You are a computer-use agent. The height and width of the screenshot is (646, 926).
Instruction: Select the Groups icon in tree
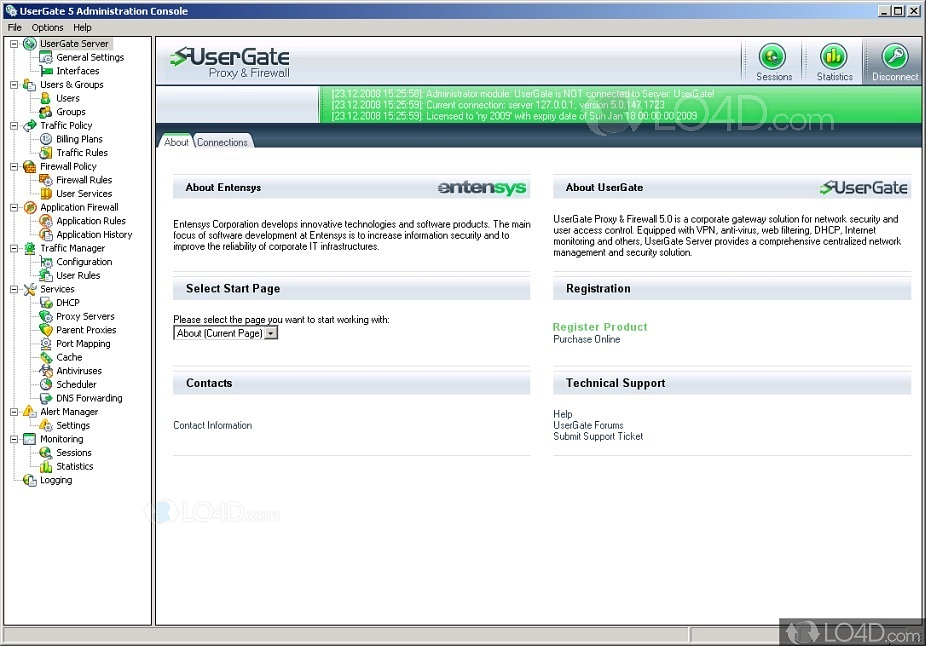(x=46, y=112)
